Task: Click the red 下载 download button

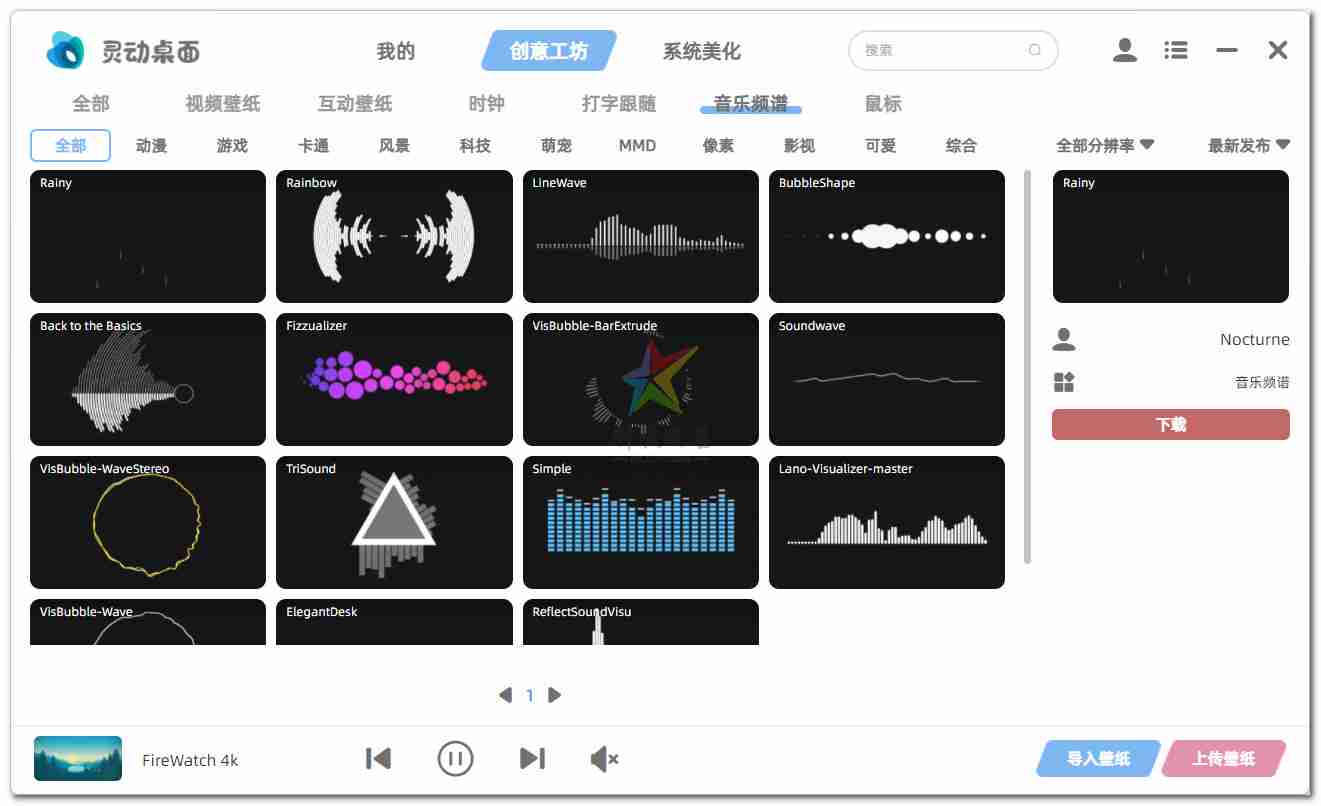Action: pos(1170,424)
